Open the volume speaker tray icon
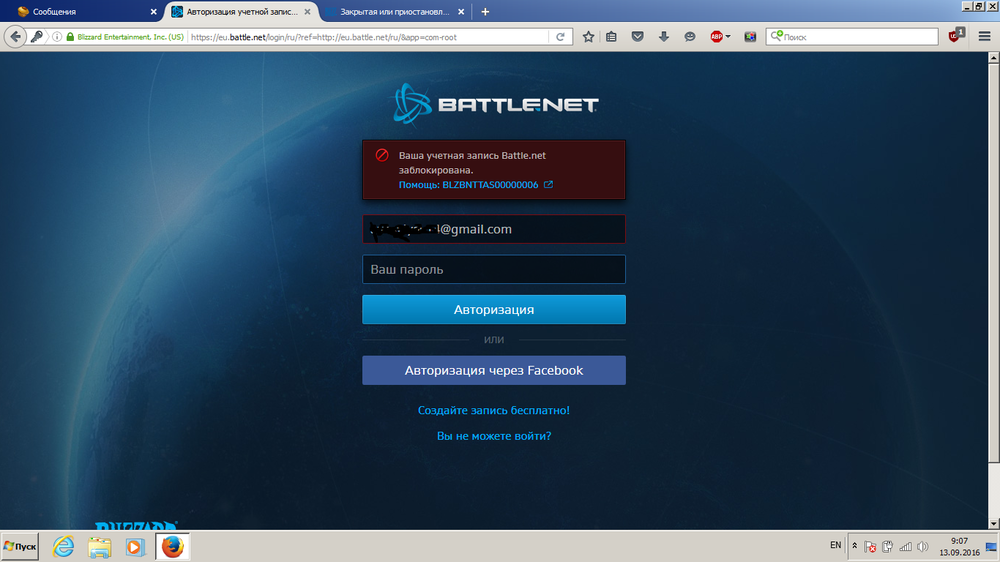 [x=922, y=547]
